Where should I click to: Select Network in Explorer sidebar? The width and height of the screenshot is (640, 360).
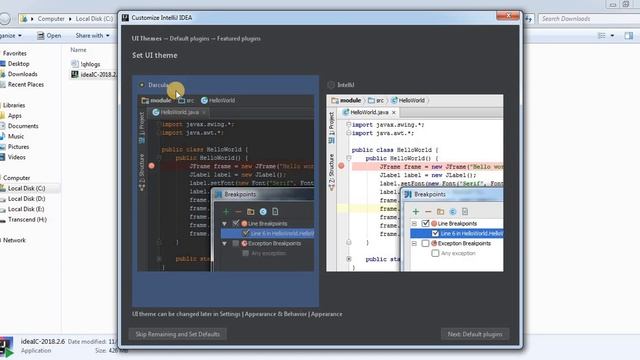click(x=14, y=240)
